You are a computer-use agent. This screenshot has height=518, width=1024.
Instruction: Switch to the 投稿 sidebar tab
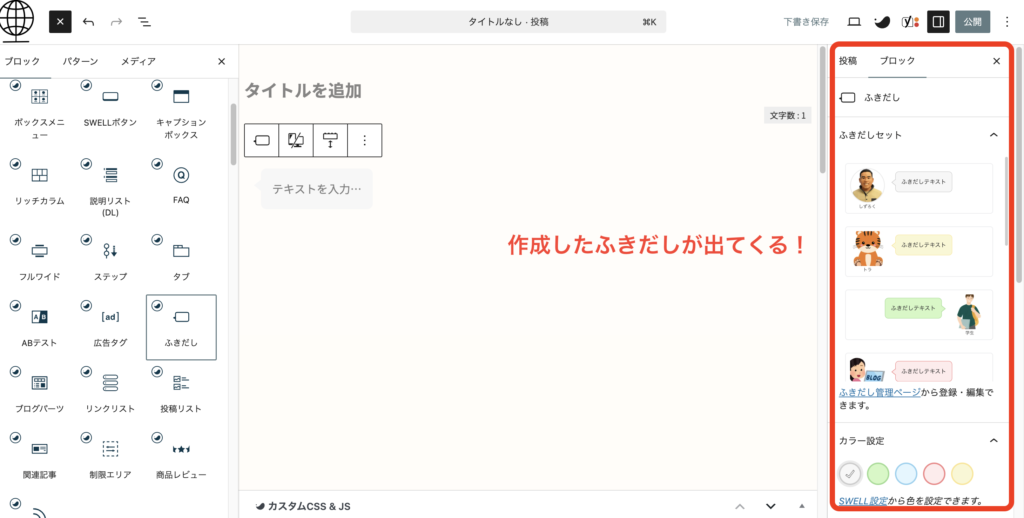[847, 61]
